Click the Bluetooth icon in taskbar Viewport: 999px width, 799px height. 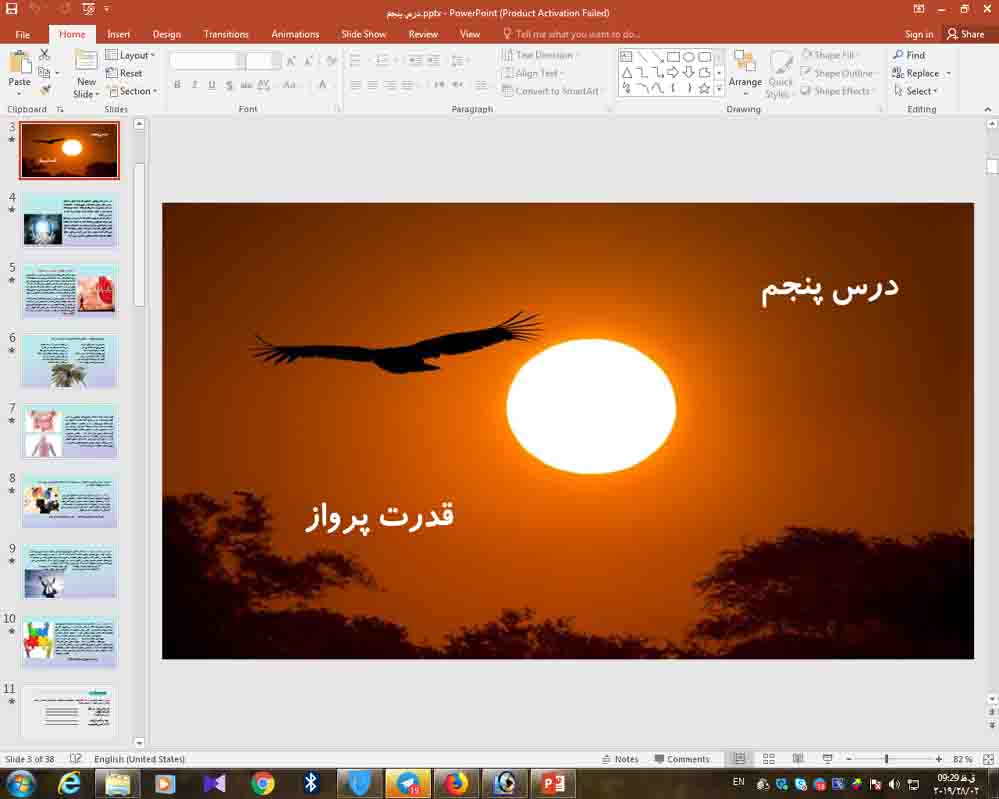pos(310,782)
